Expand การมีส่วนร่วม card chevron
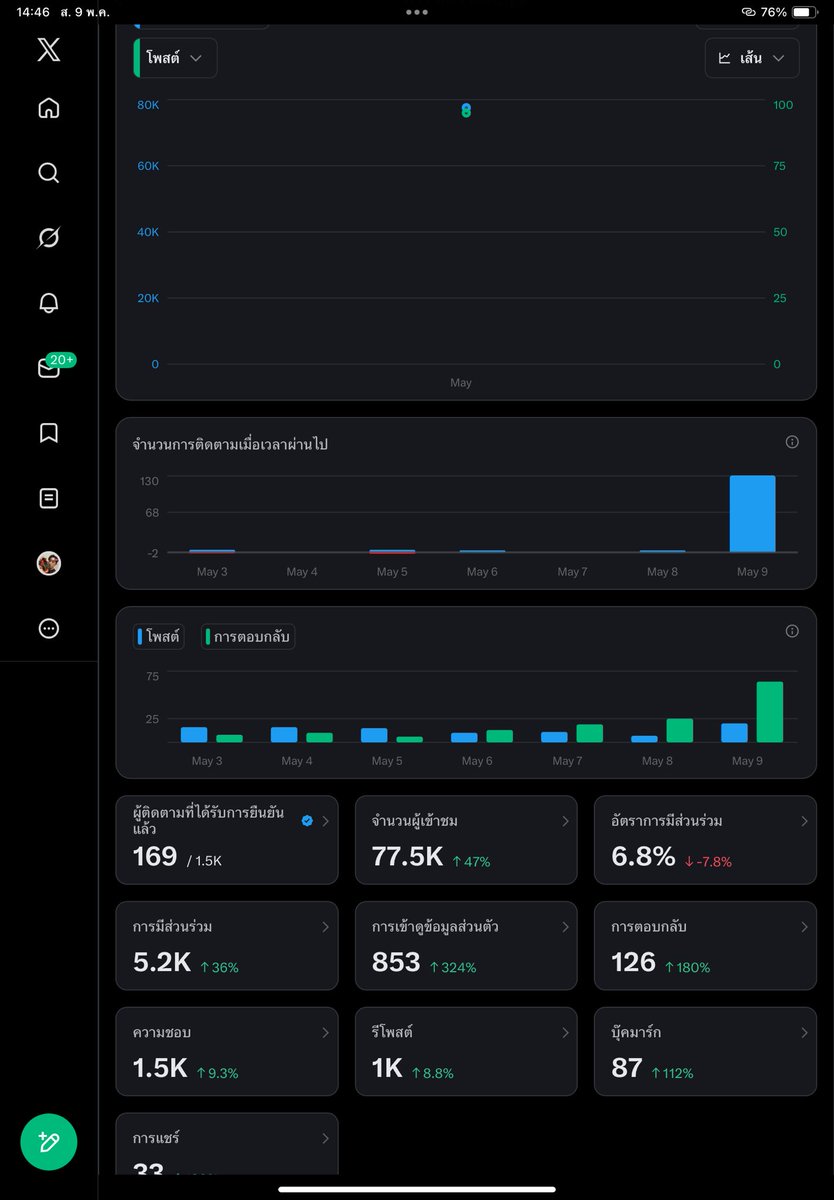Screen dimensions: 834x1200 click(325, 927)
